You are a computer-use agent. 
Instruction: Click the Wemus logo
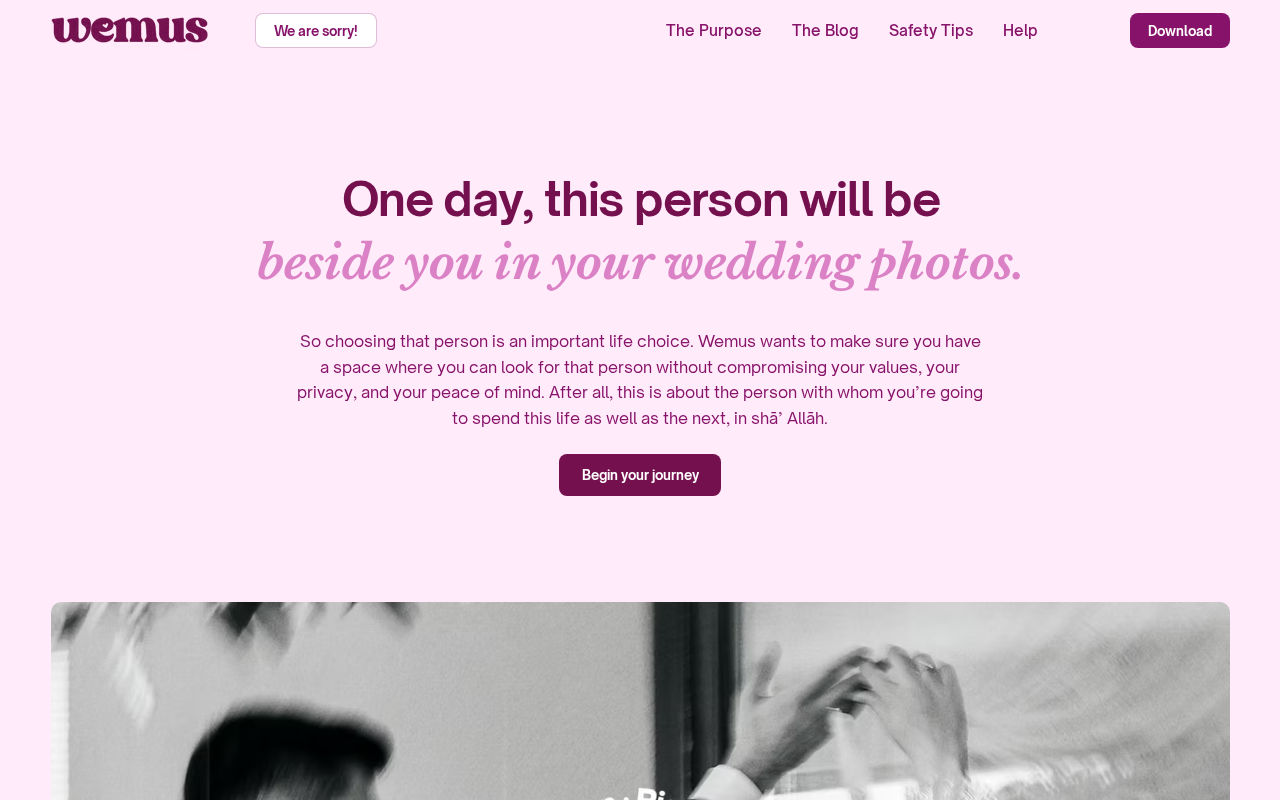[x=130, y=30]
